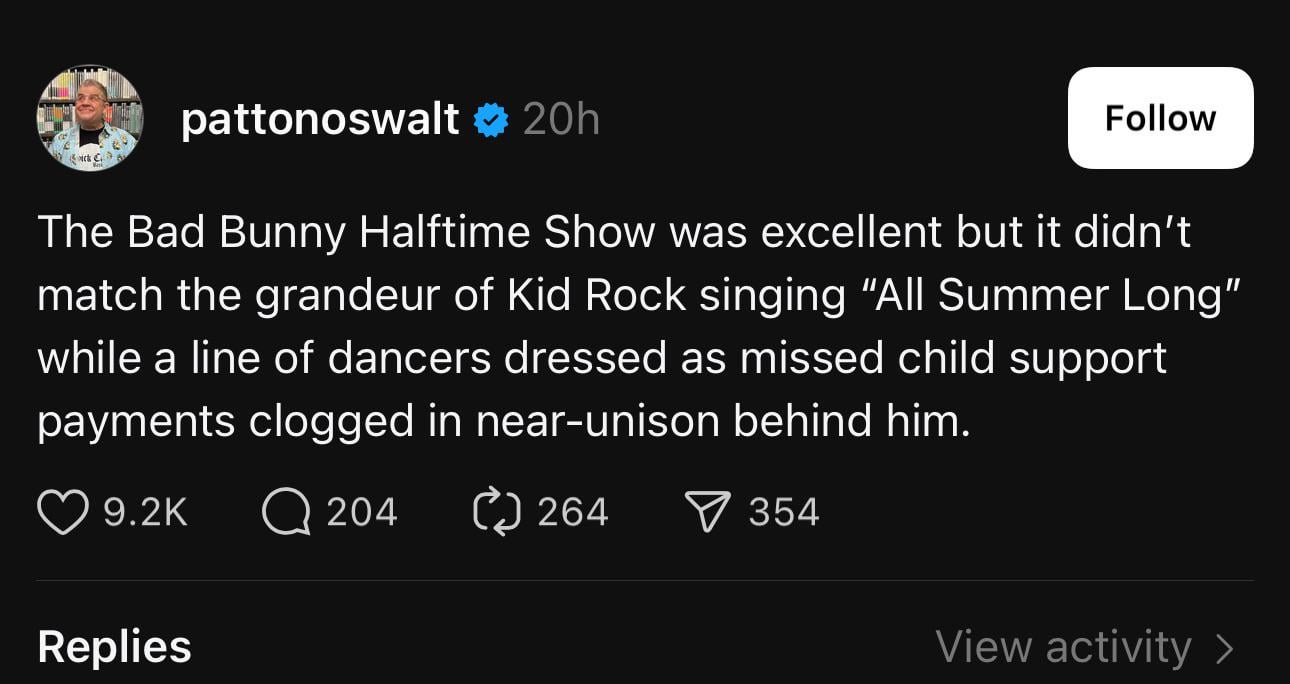Image resolution: width=1290 pixels, height=684 pixels.
Task: Click the 20h post timestamp
Action: [561, 120]
